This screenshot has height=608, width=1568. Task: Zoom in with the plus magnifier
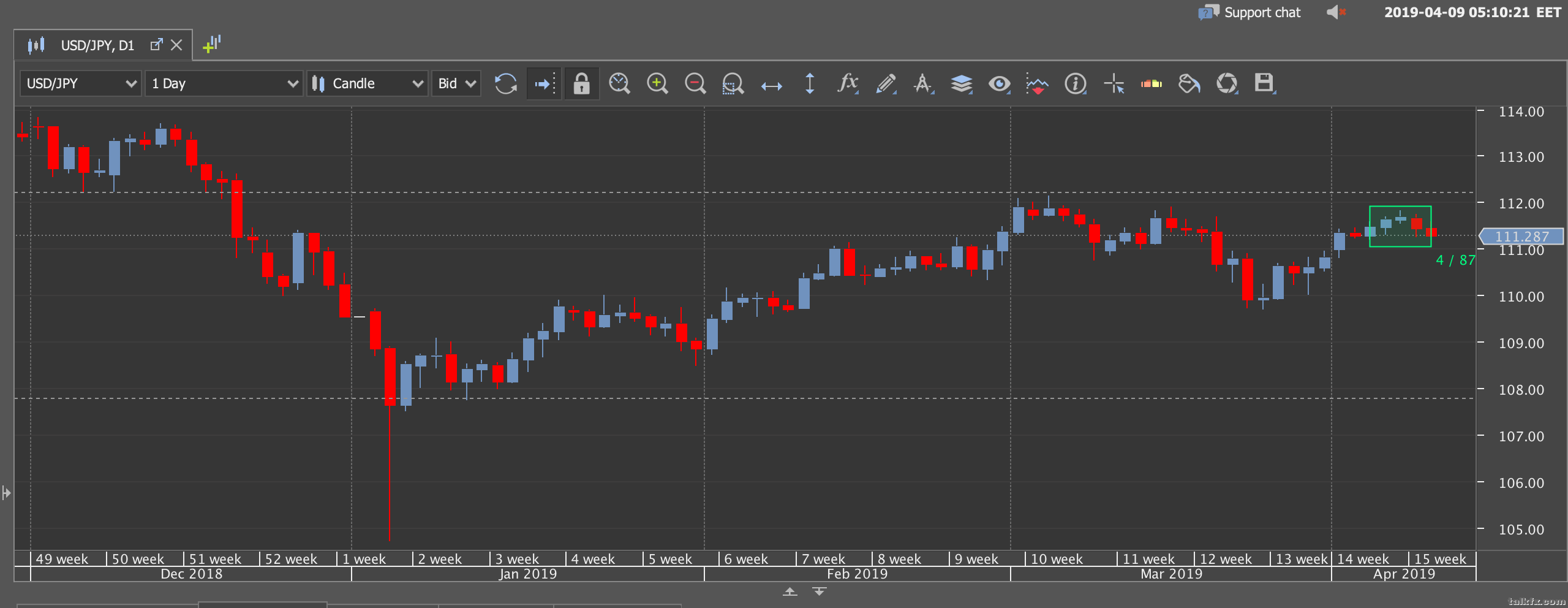tap(657, 83)
